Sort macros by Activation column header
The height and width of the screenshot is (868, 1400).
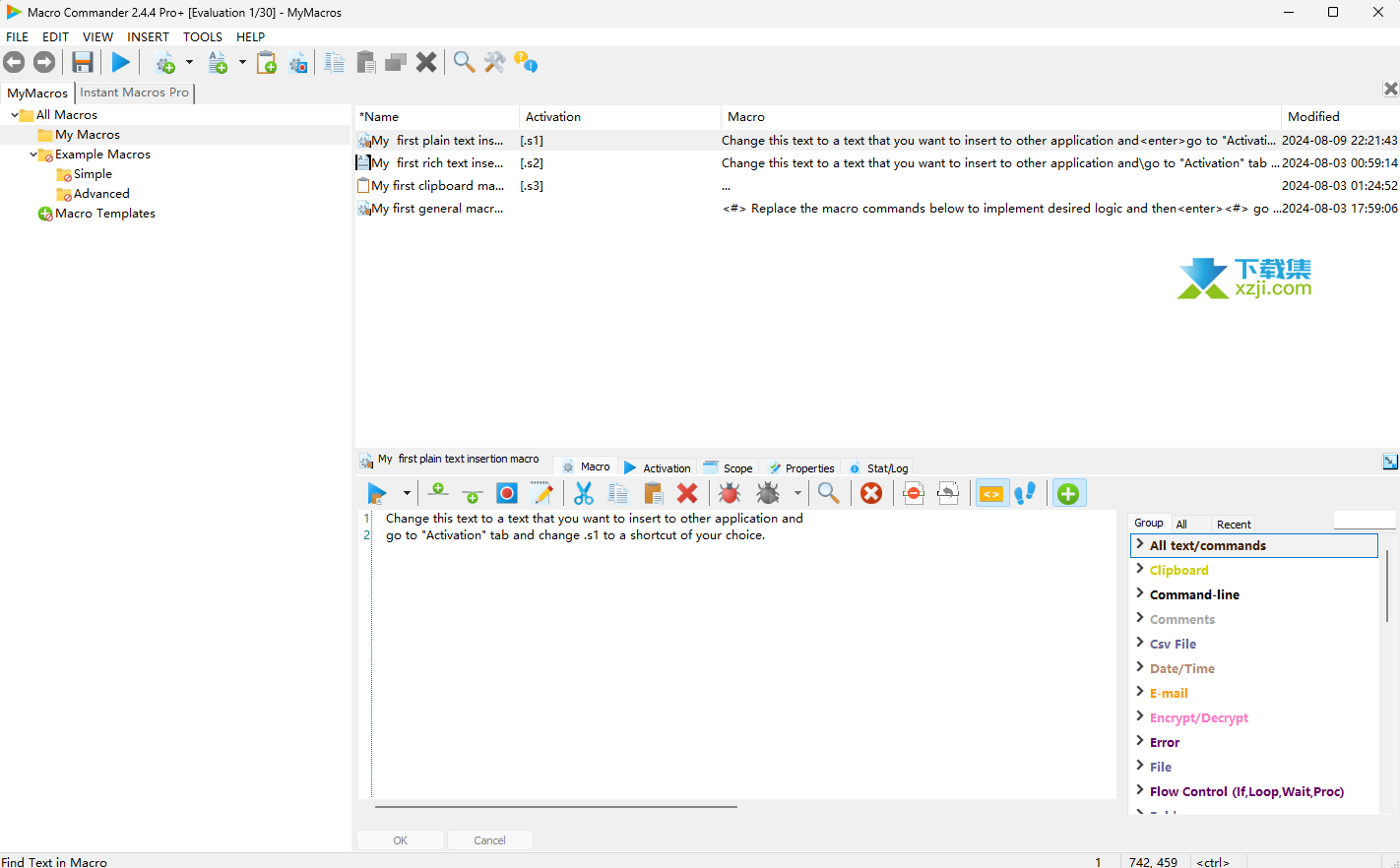(619, 116)
